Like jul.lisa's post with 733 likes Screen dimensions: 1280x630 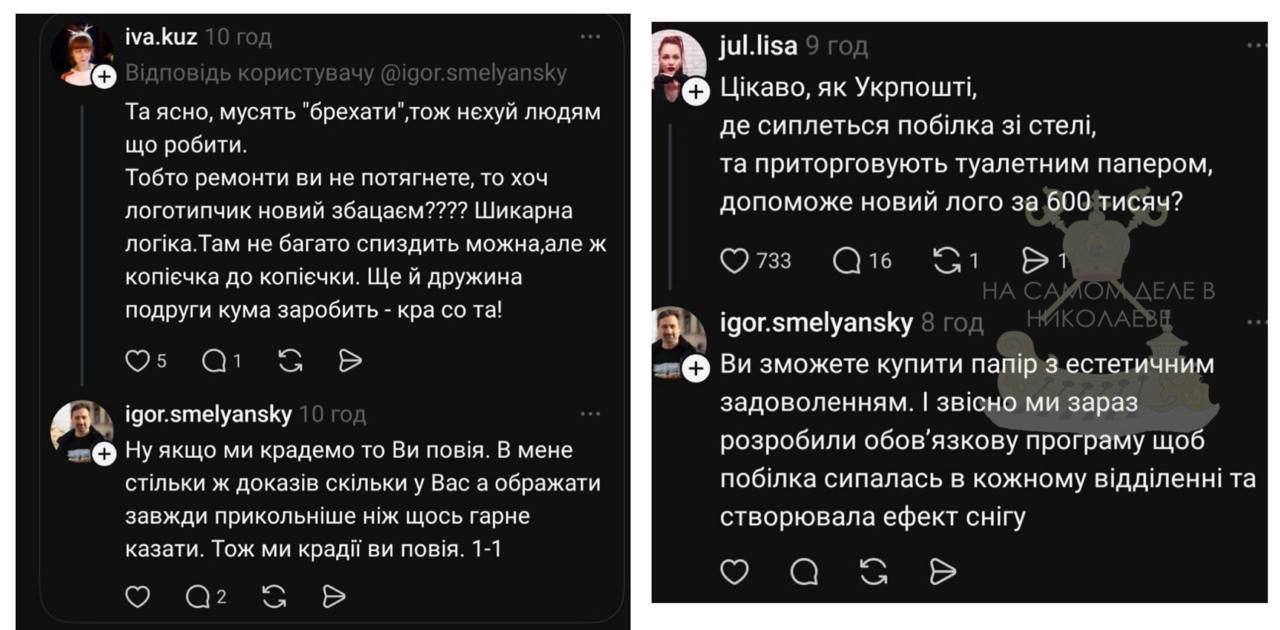(735, 260)
